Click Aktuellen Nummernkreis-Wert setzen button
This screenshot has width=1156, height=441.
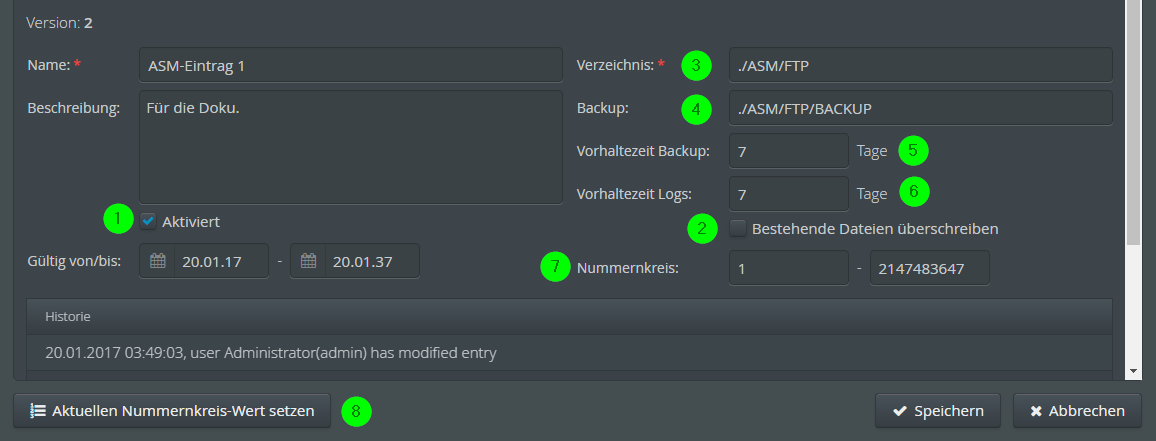coord(172,411)
